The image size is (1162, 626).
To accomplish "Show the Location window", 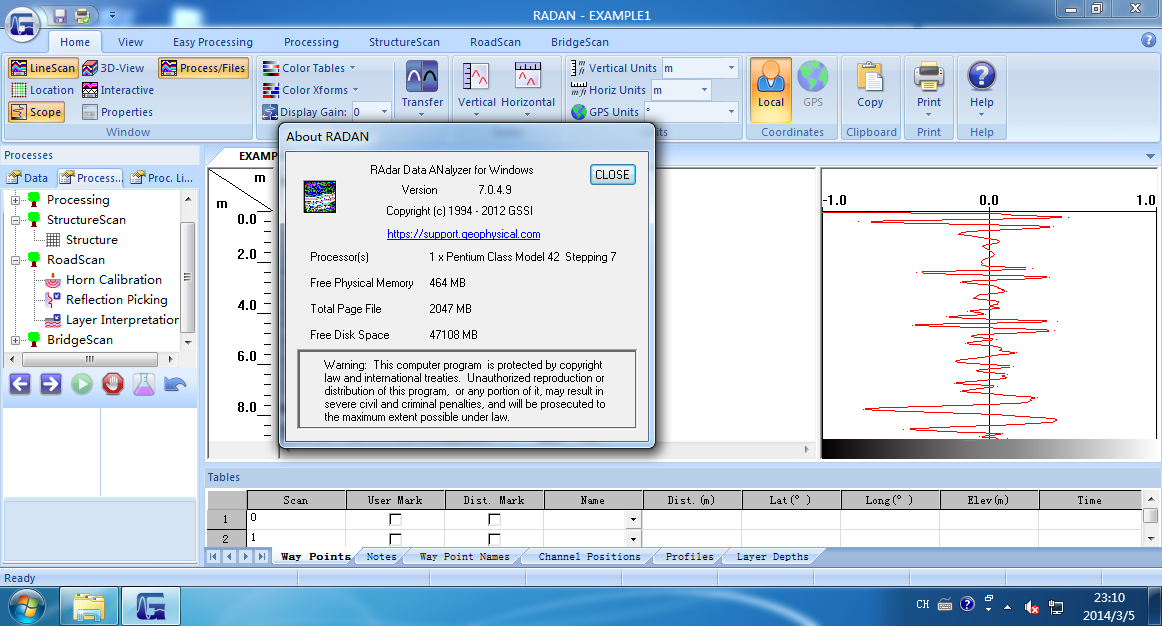I will pyautogui.click(x=43, y=90).
